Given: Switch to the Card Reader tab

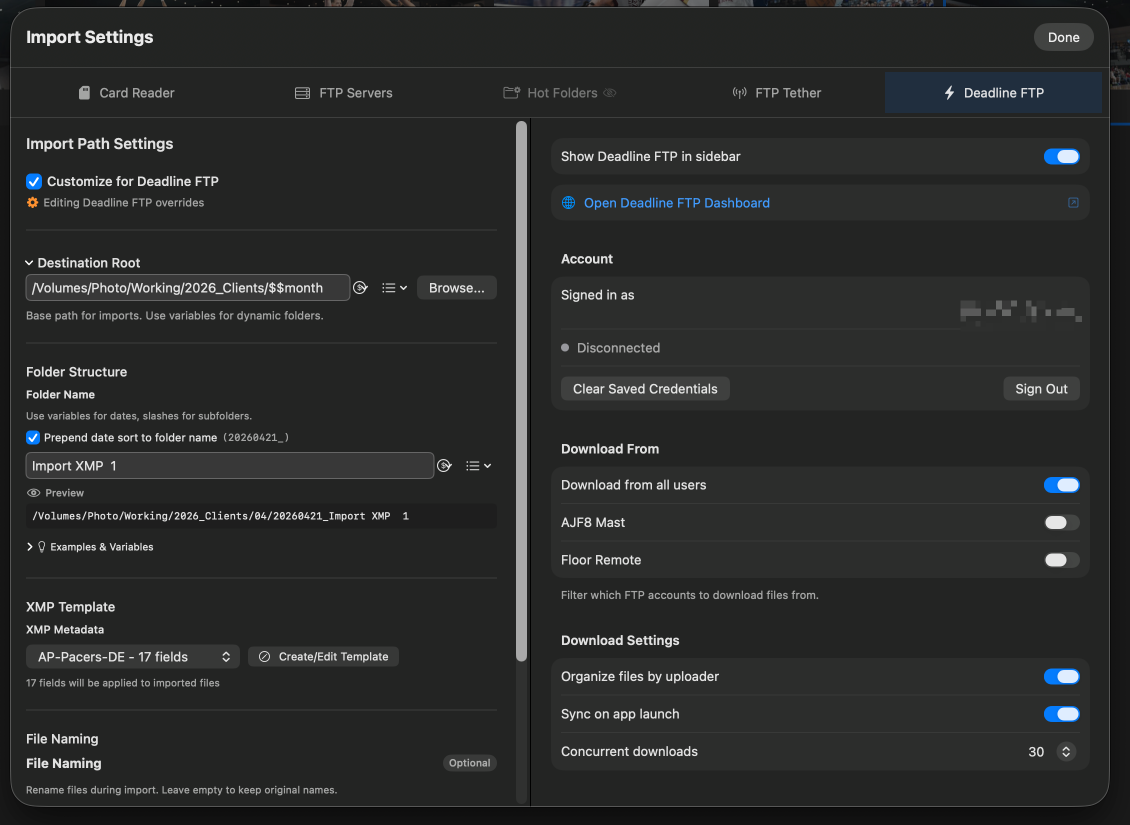Looking at the screenshot, I should tap(127, 93).
